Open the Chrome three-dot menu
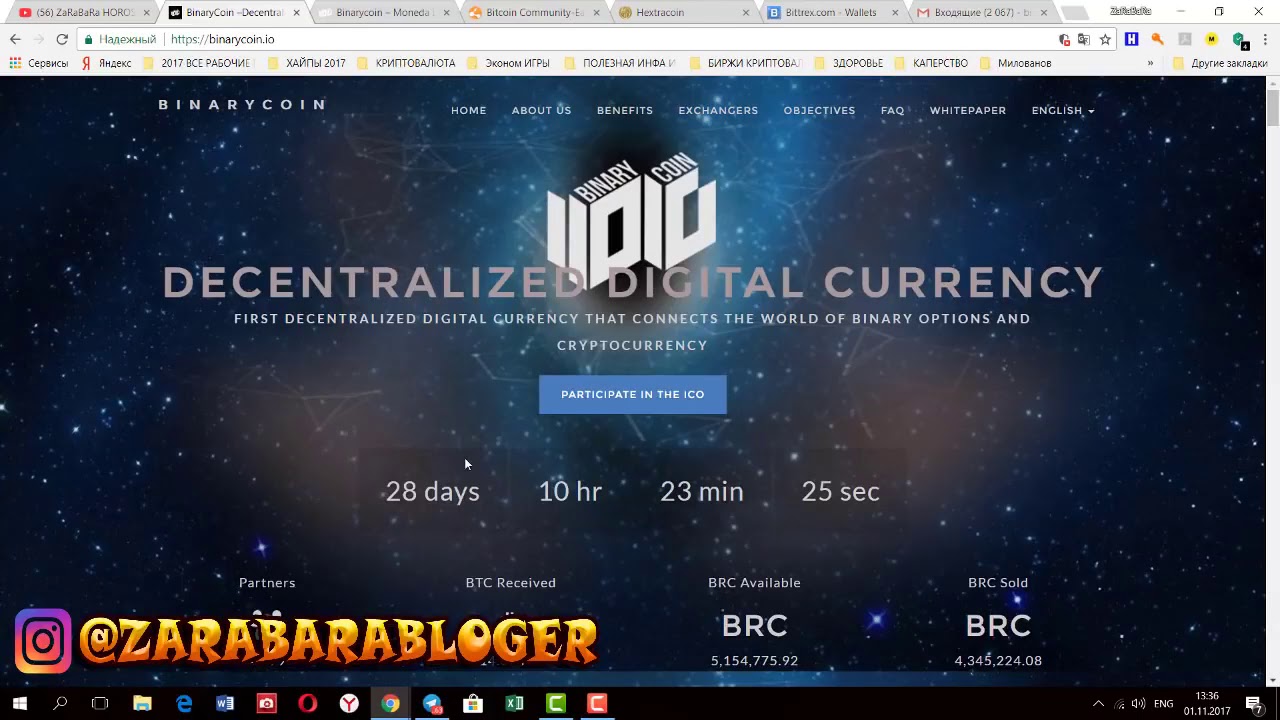The height and width of the screenshot is (720, 1280). [x=1265, y=39]
